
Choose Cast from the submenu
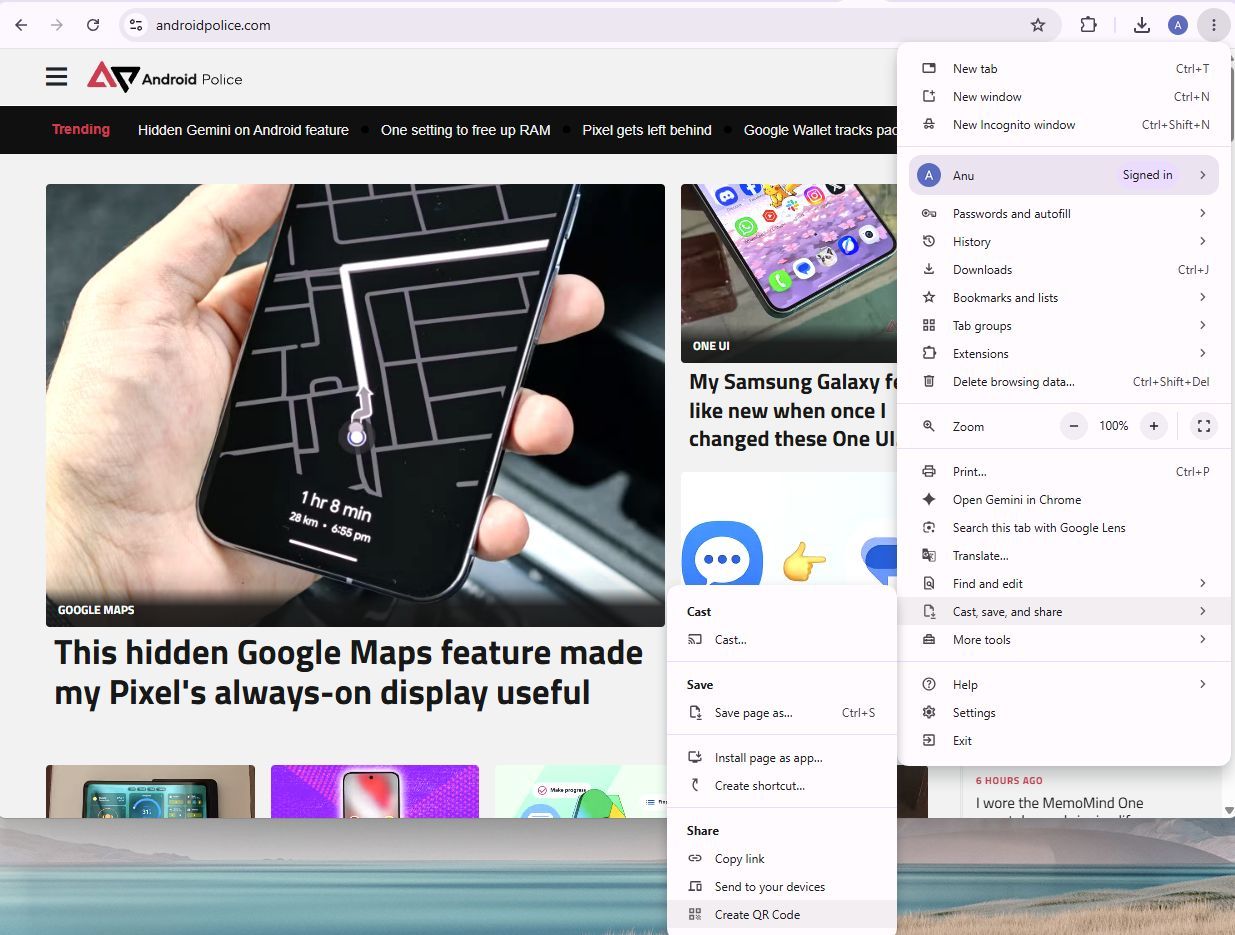[x=782, y=640]
